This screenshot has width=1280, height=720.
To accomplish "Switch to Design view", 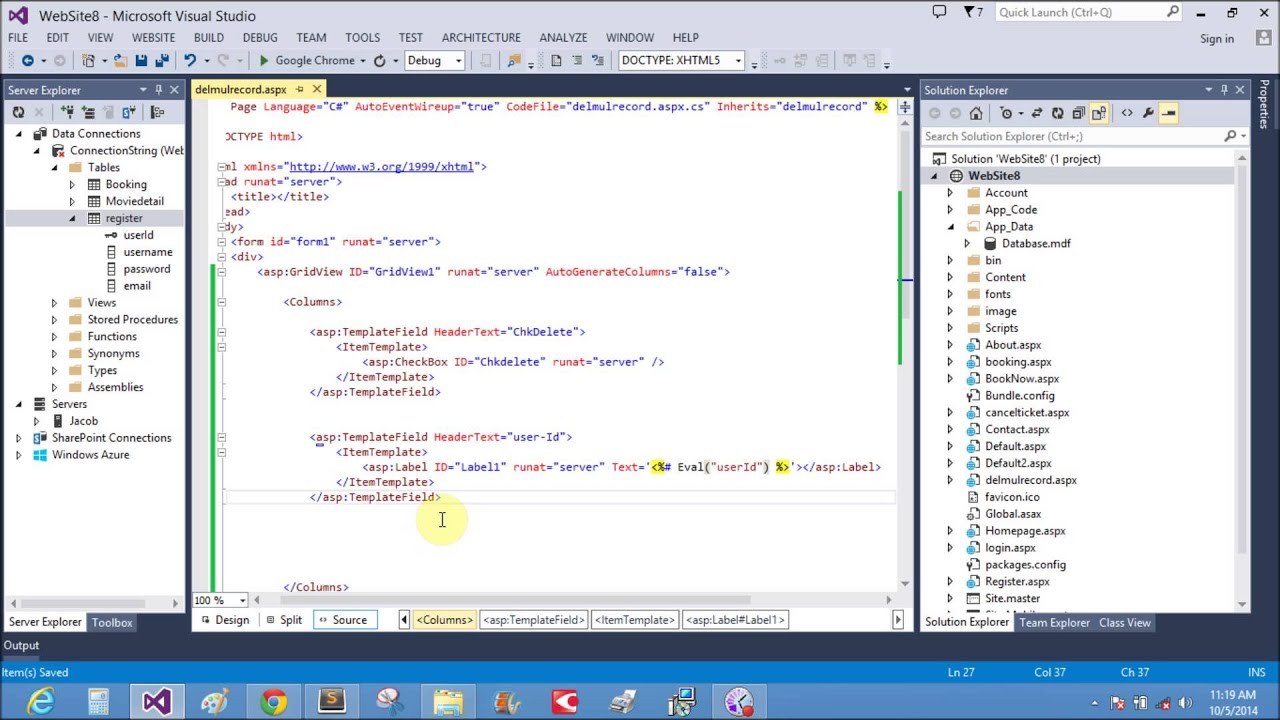I will pos(224,620).
